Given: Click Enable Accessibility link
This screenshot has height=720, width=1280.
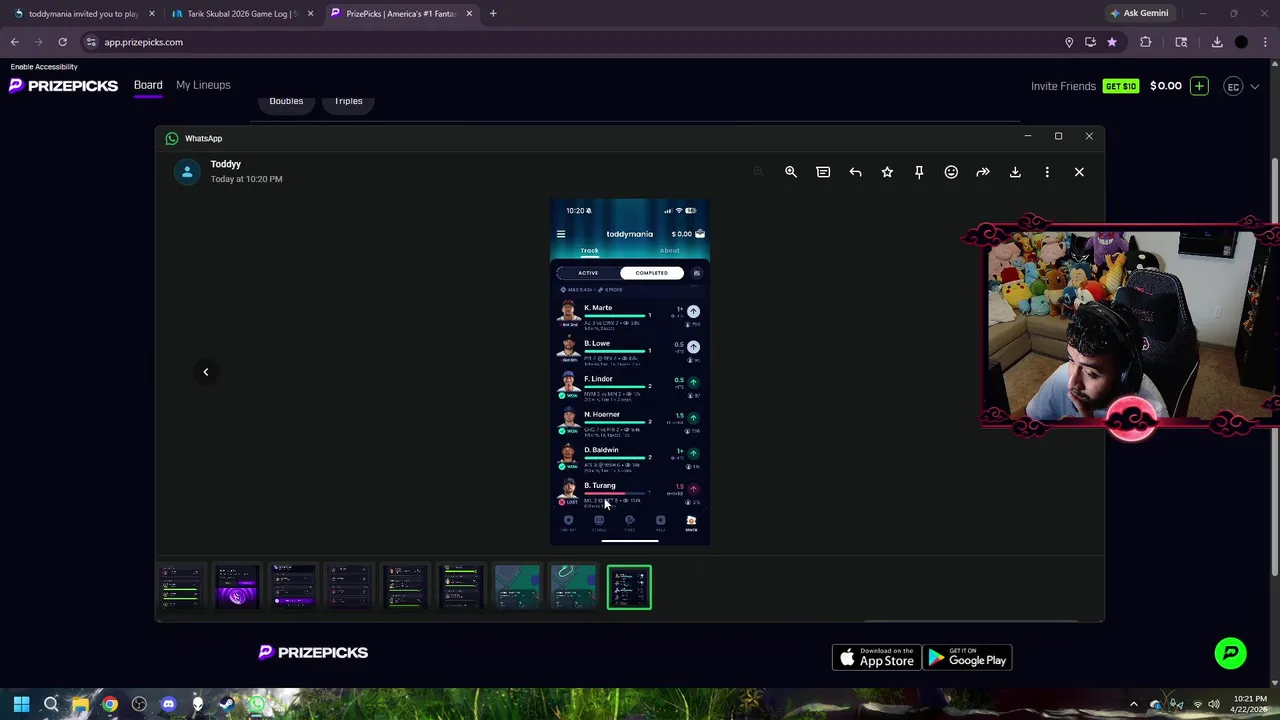Looking at the screenshot, I should 44,67.
